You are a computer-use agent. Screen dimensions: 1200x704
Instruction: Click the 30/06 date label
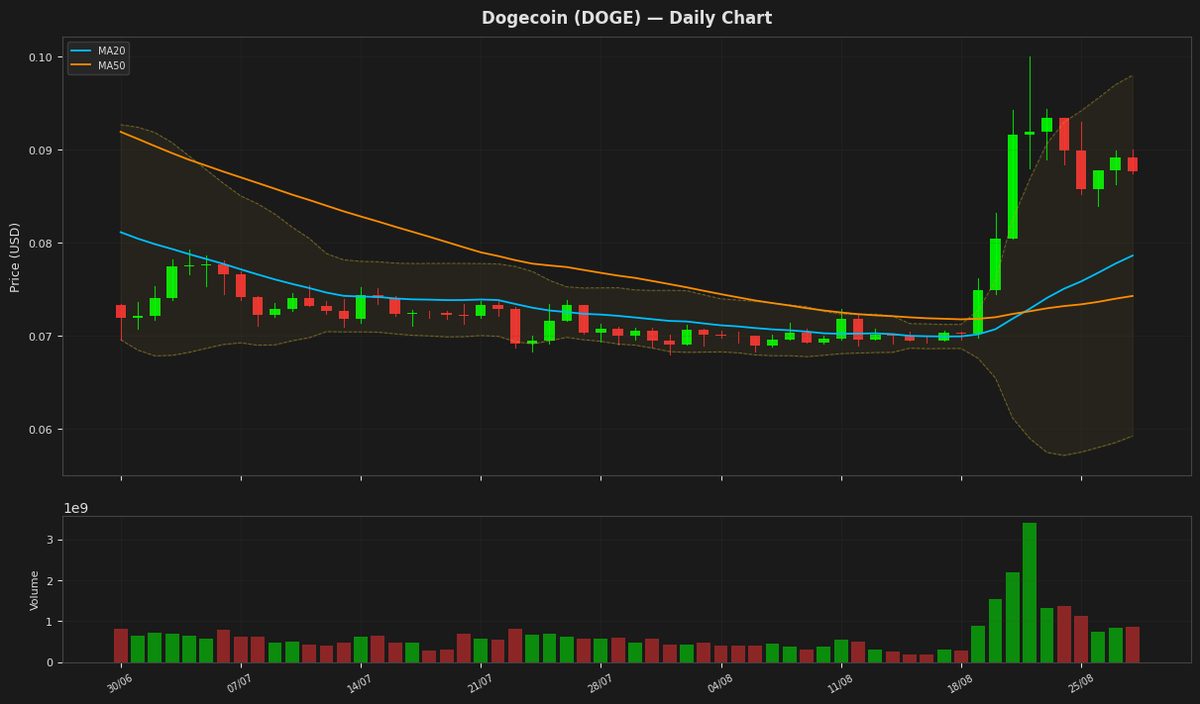point(119,682)
